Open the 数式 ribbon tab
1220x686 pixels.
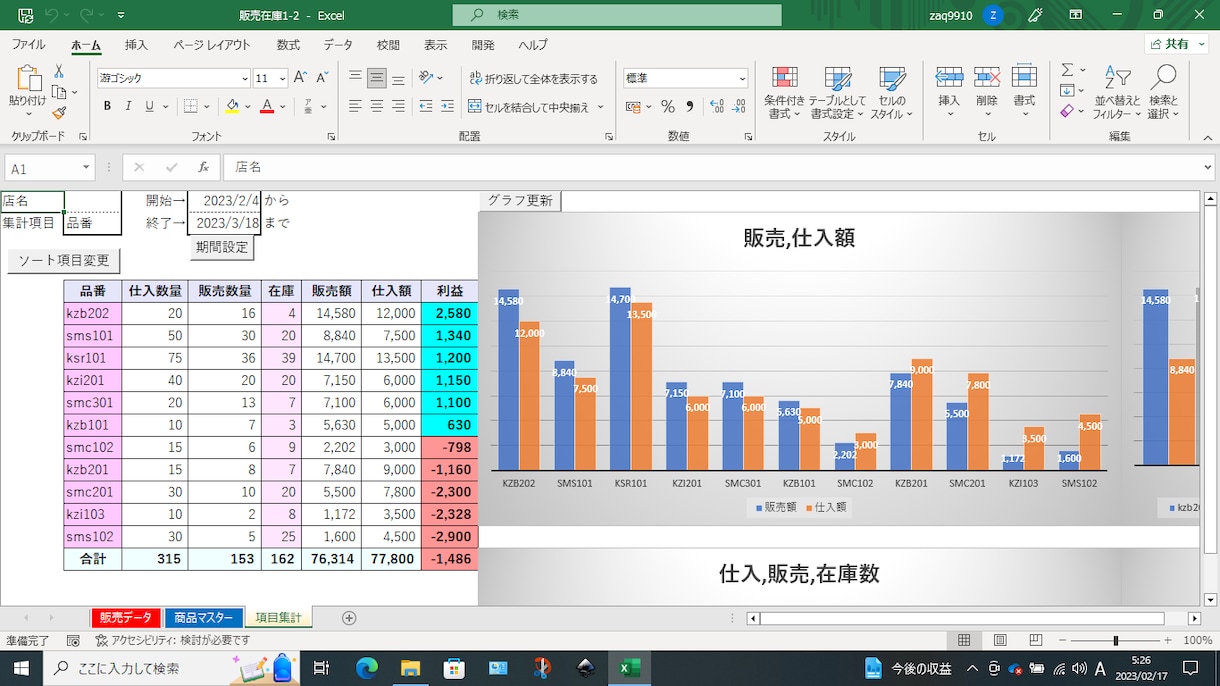click(289, 45)
